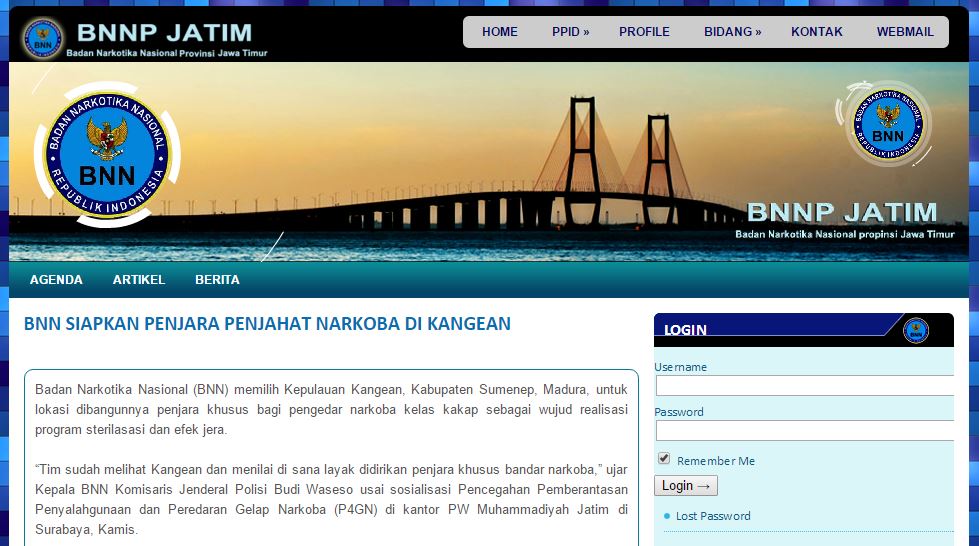Click the BNN logo in the header bar
Viewport: 979px width, 546px height.
42,38
